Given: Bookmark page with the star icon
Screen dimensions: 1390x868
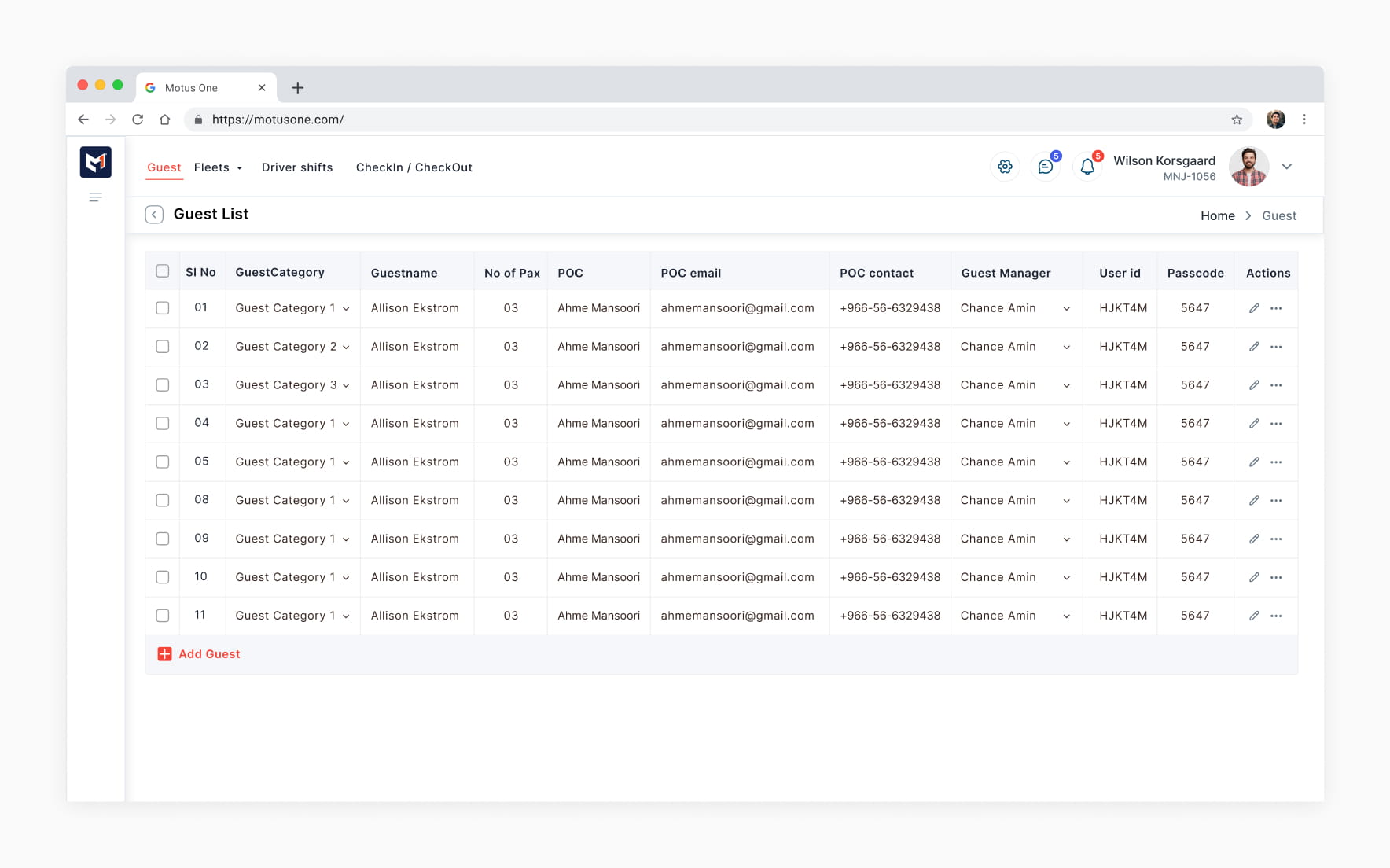Looking at the screenshot, I should (1237, 120).
